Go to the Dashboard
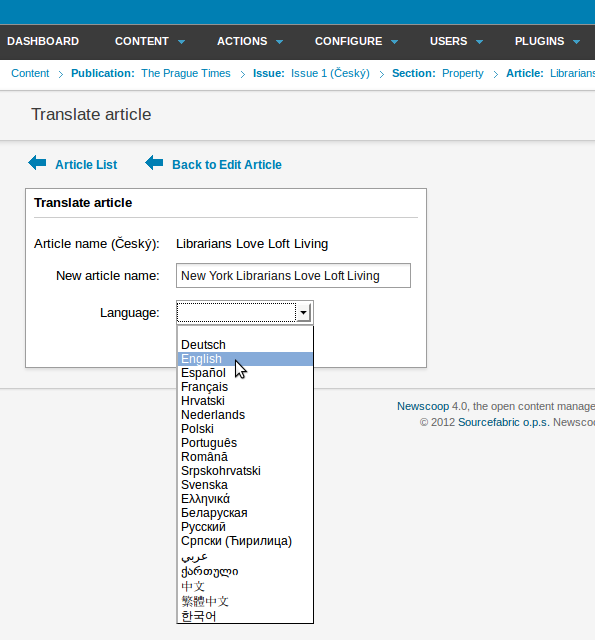Viewport: 595px width, 640px height. 43,42
